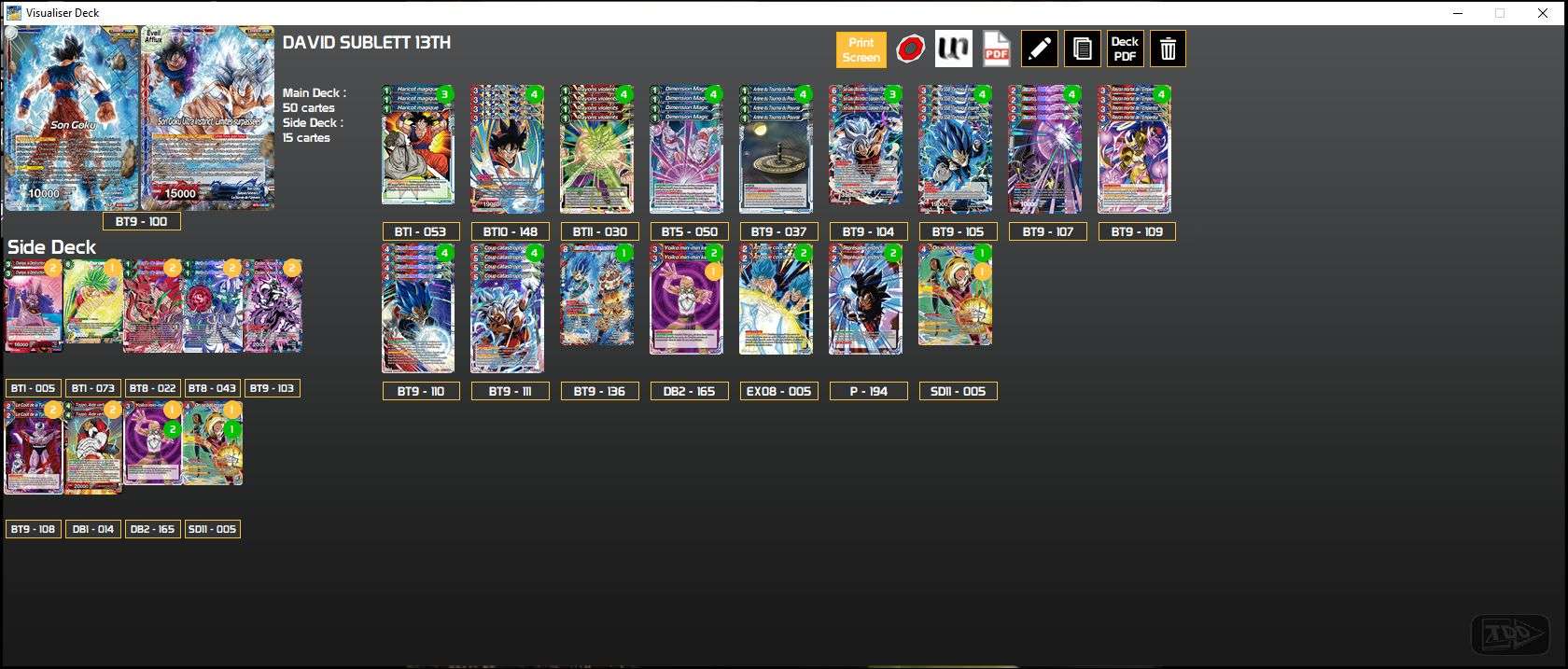Click the side deck BT9 - 108 label

click(33, 529)
